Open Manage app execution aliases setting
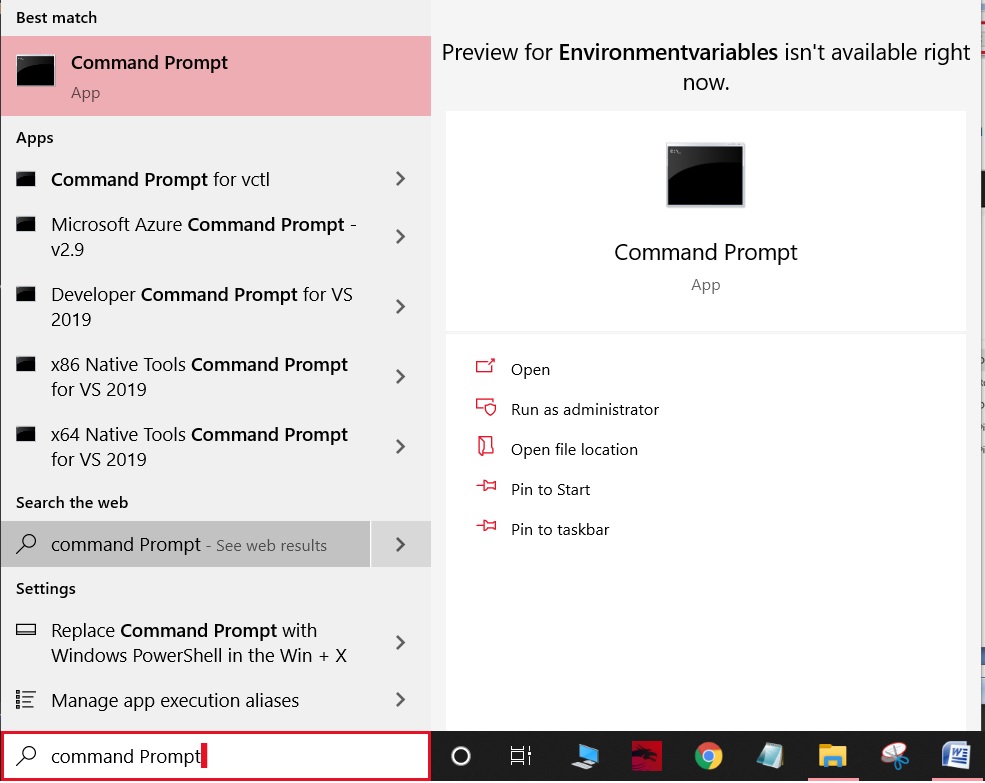The width and height of the screenshot is (985, 783). coord(216,700)
